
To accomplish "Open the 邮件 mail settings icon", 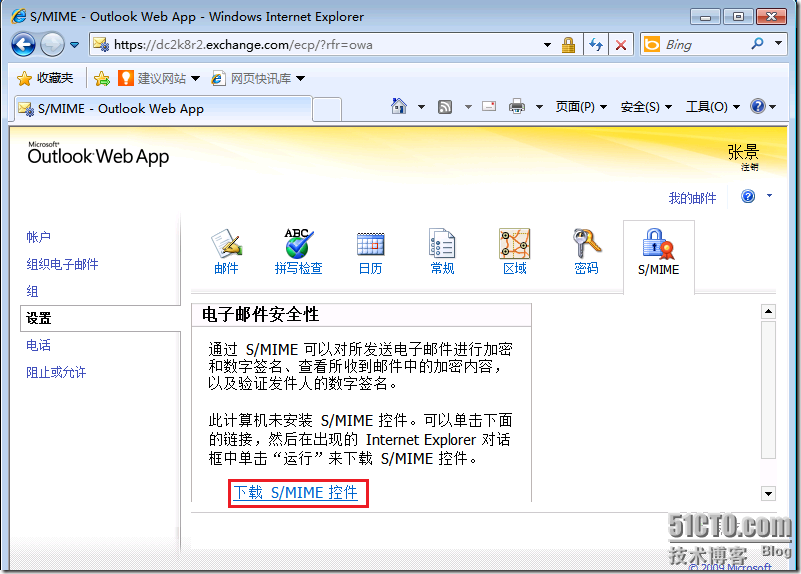I will [x=227, y=251].
